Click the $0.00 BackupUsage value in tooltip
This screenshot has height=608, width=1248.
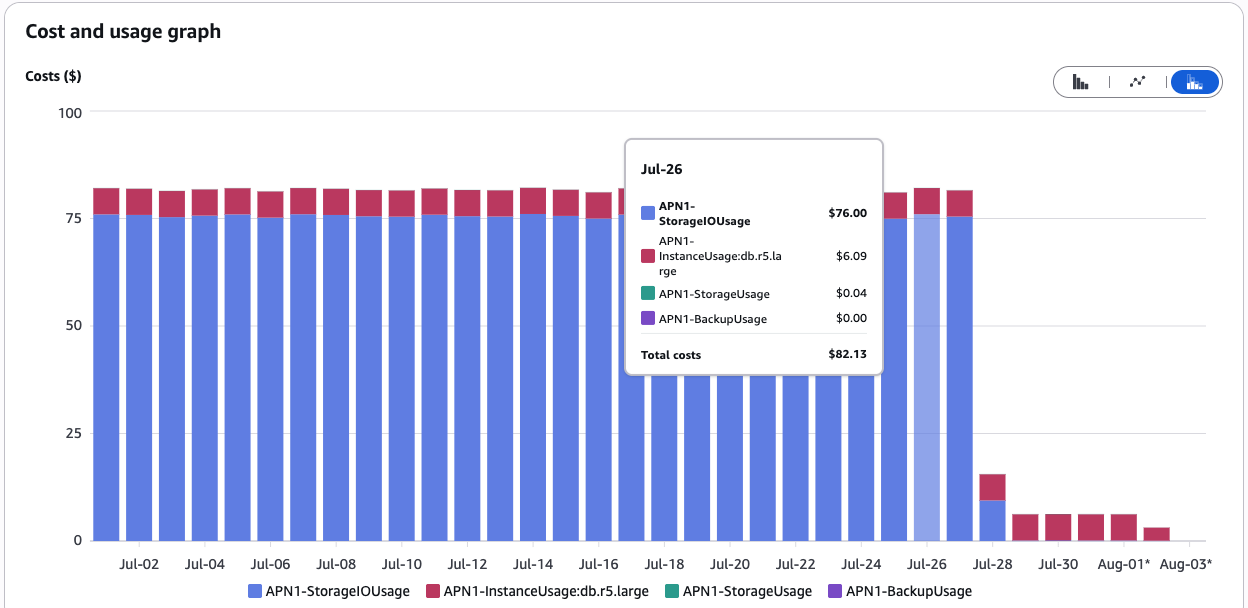tap(851, 318)
